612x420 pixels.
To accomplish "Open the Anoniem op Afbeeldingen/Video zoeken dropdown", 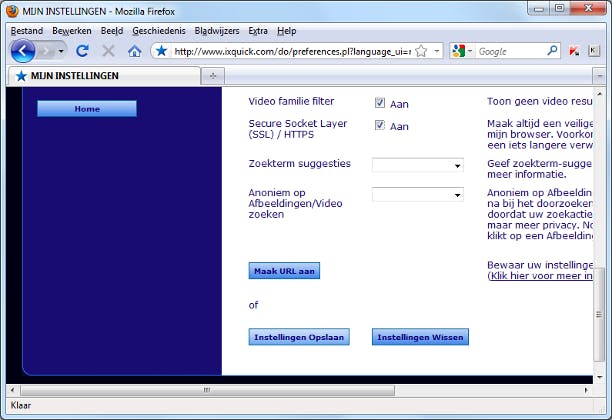I will [x=418, y=194].
